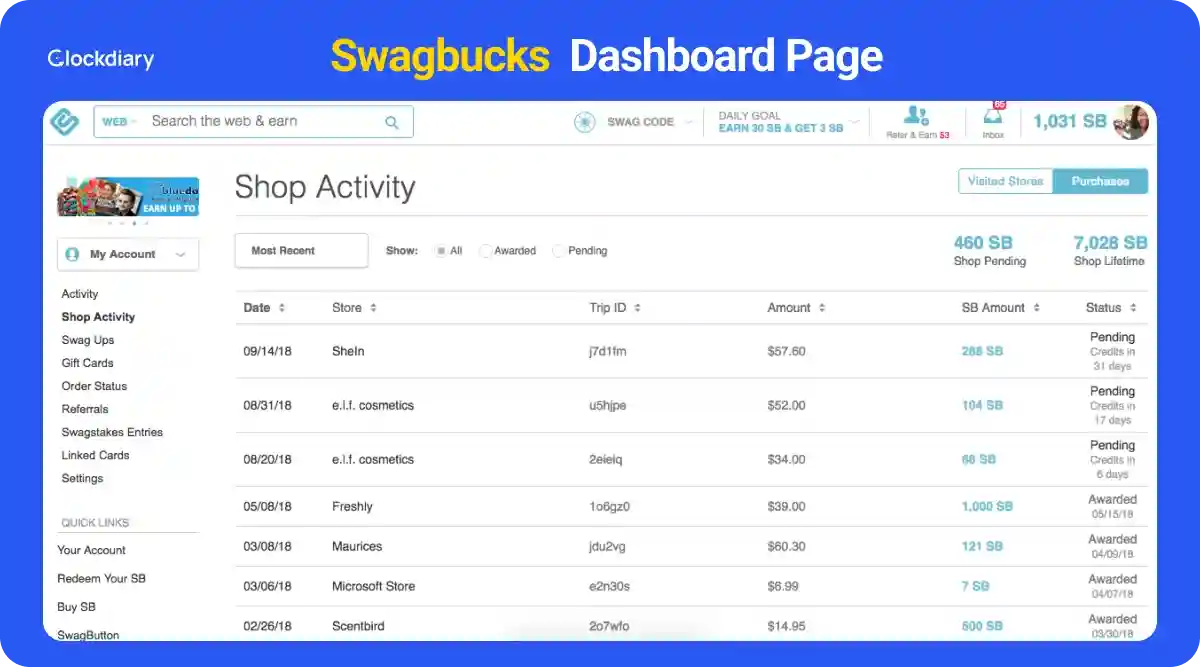The width and height of the screenshot is (1200, 667).
Task: Switch to Purchases tab
Action: click(1100, 181)
